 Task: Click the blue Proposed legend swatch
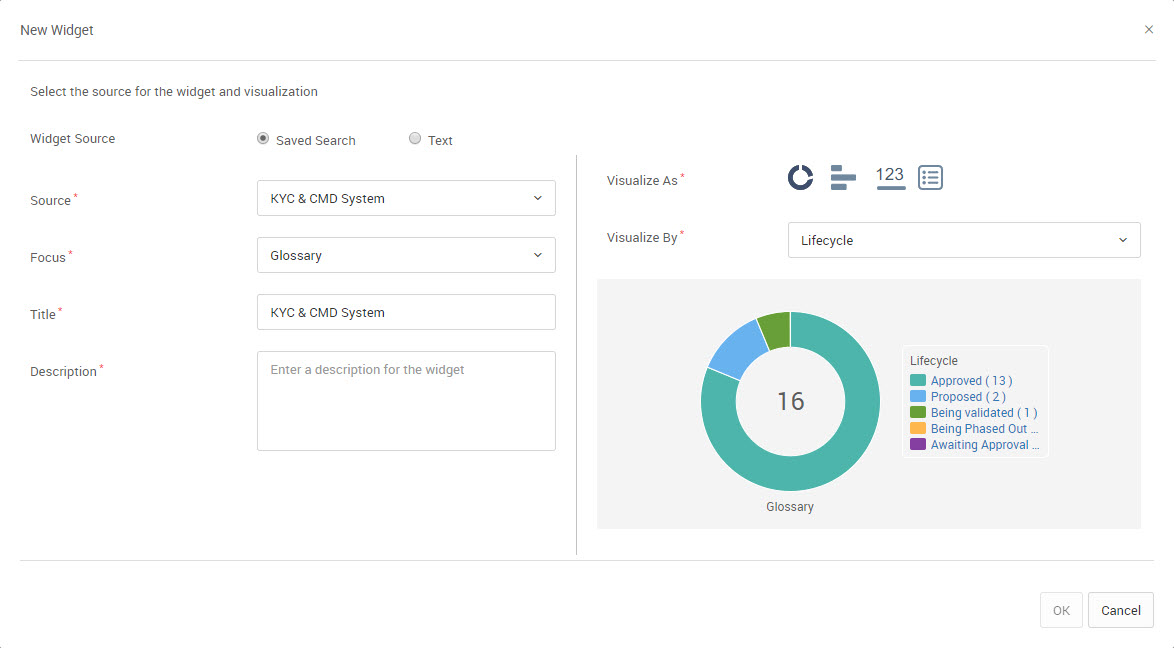918,396
